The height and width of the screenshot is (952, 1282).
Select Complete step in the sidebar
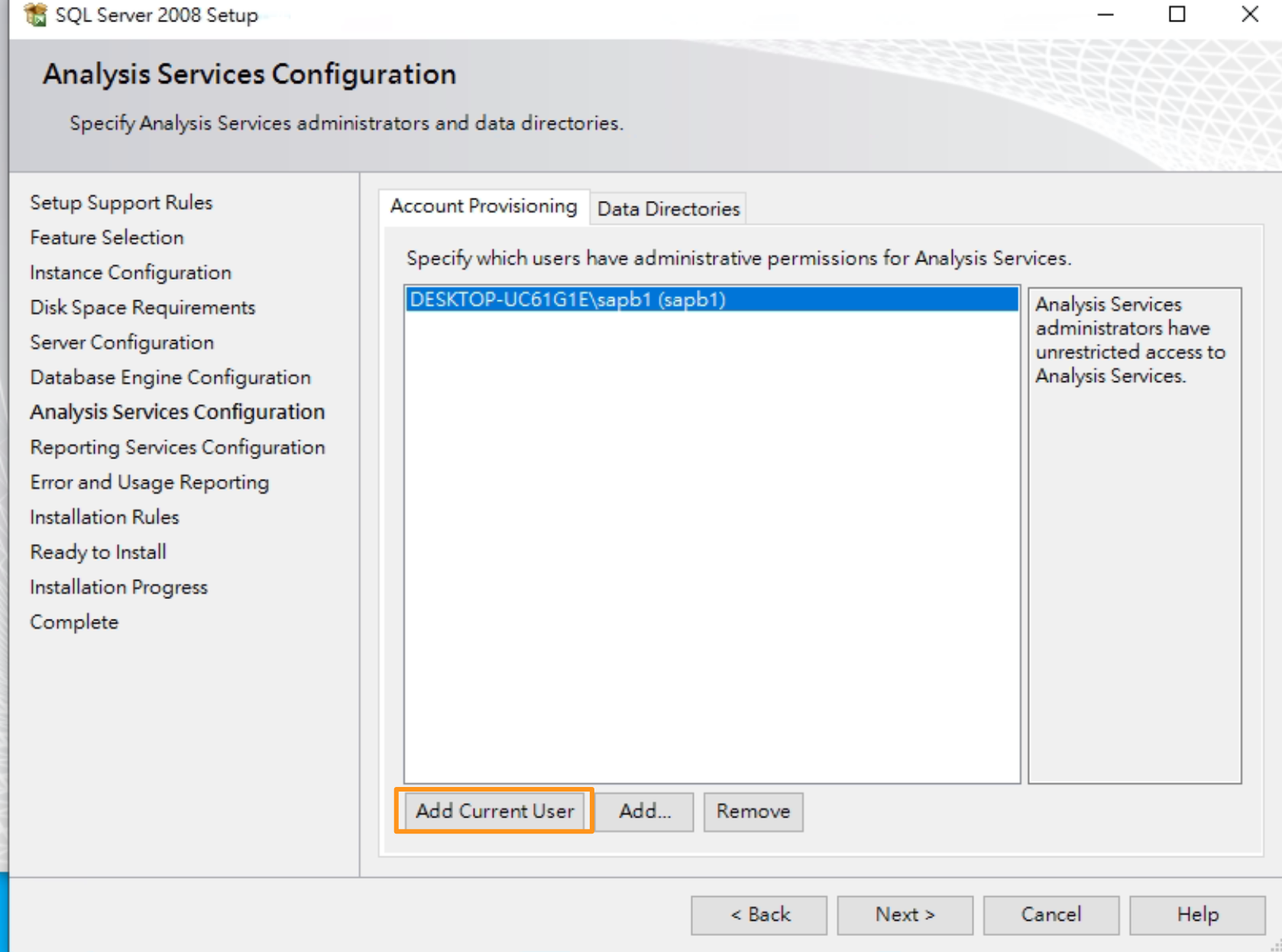[73, 621]
